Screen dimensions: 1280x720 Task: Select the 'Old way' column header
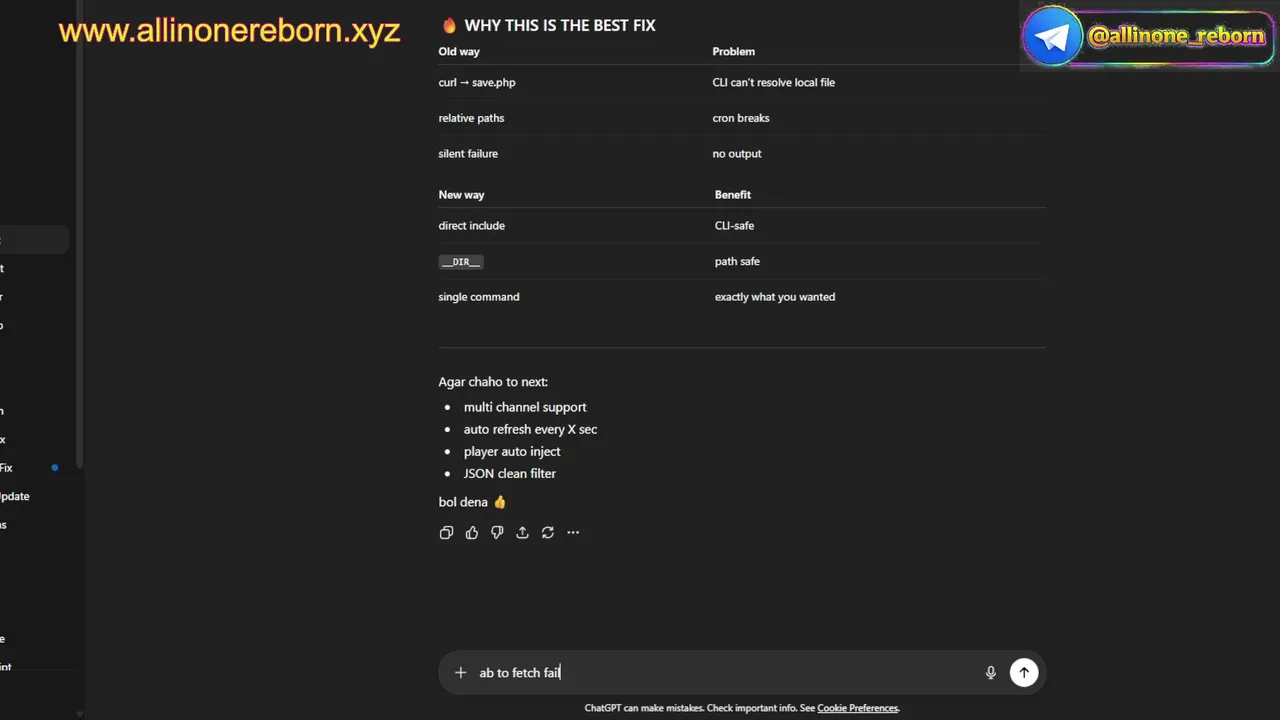[459, 51]
